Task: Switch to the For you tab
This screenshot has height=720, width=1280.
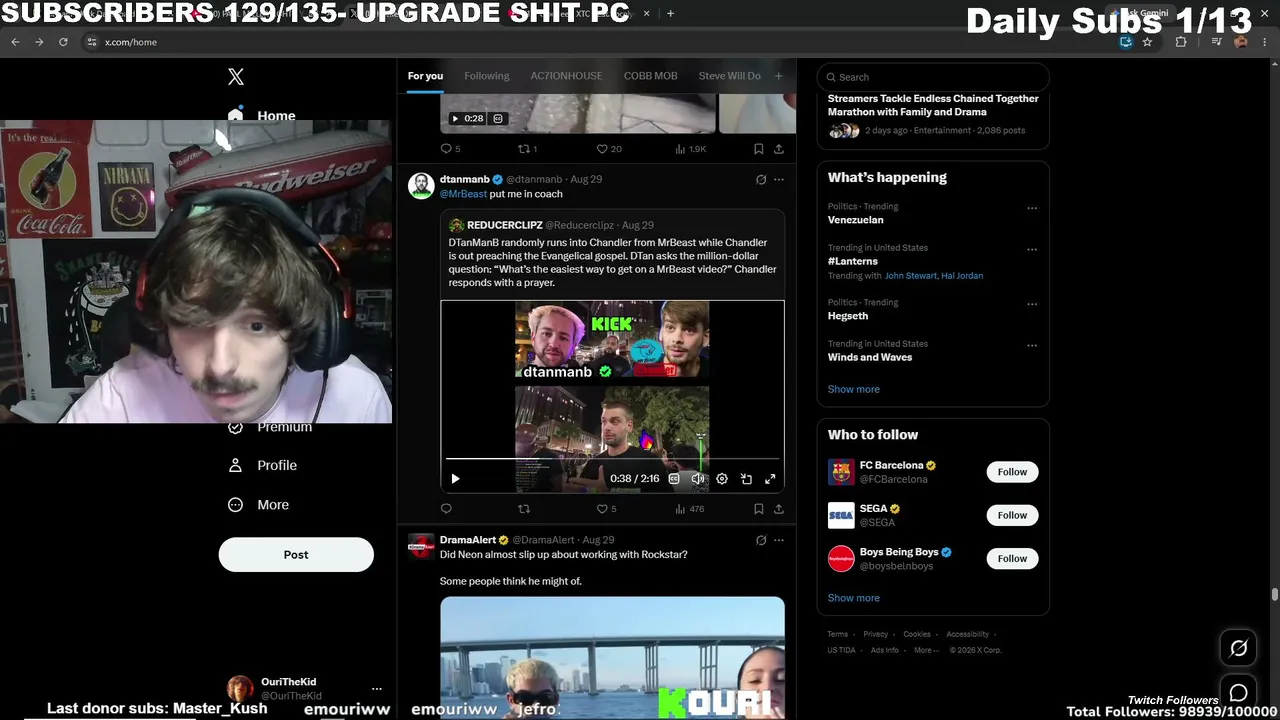Action: [x=425, y=76]
